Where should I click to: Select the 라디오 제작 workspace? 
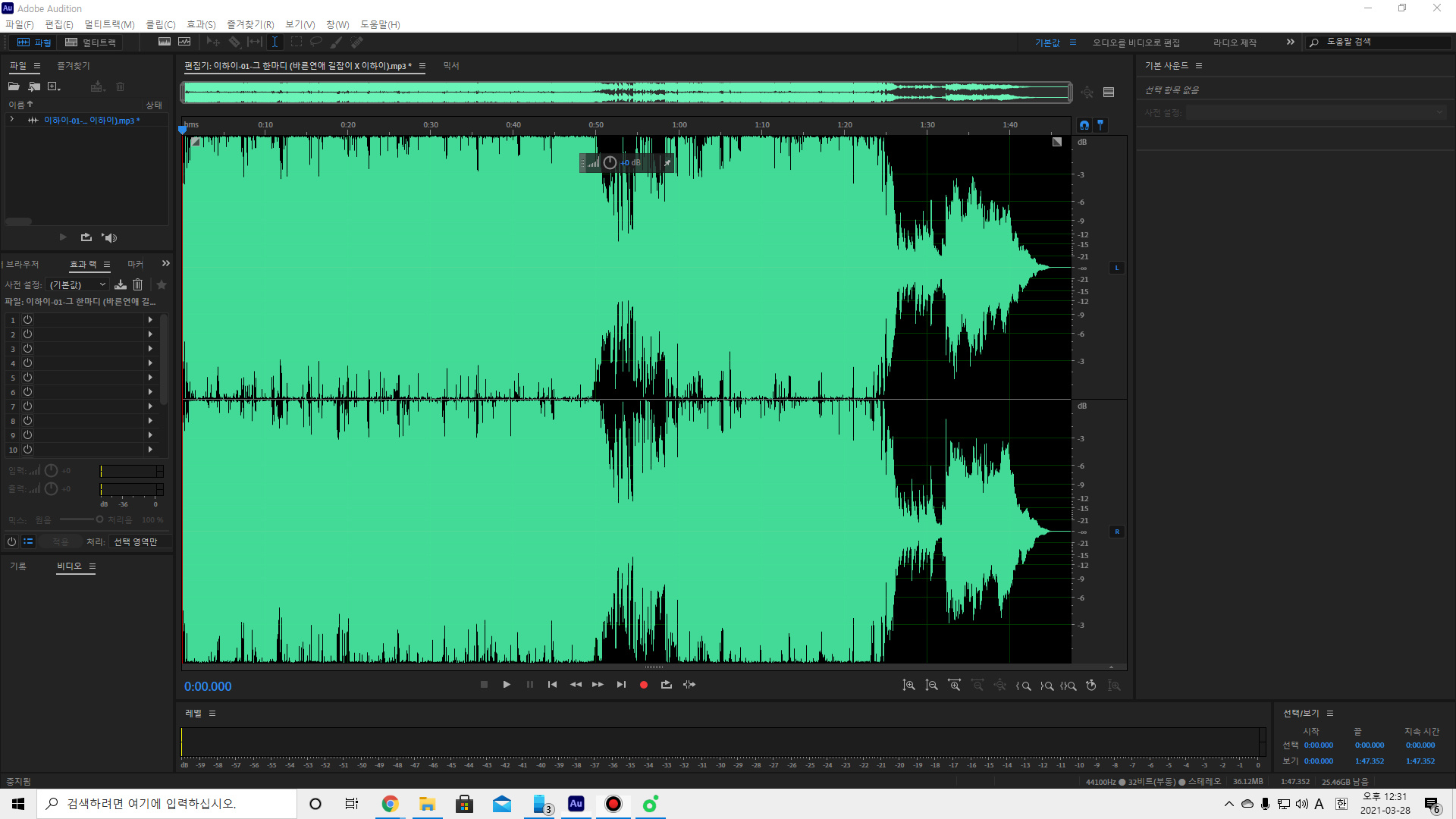coord(1235,42)
